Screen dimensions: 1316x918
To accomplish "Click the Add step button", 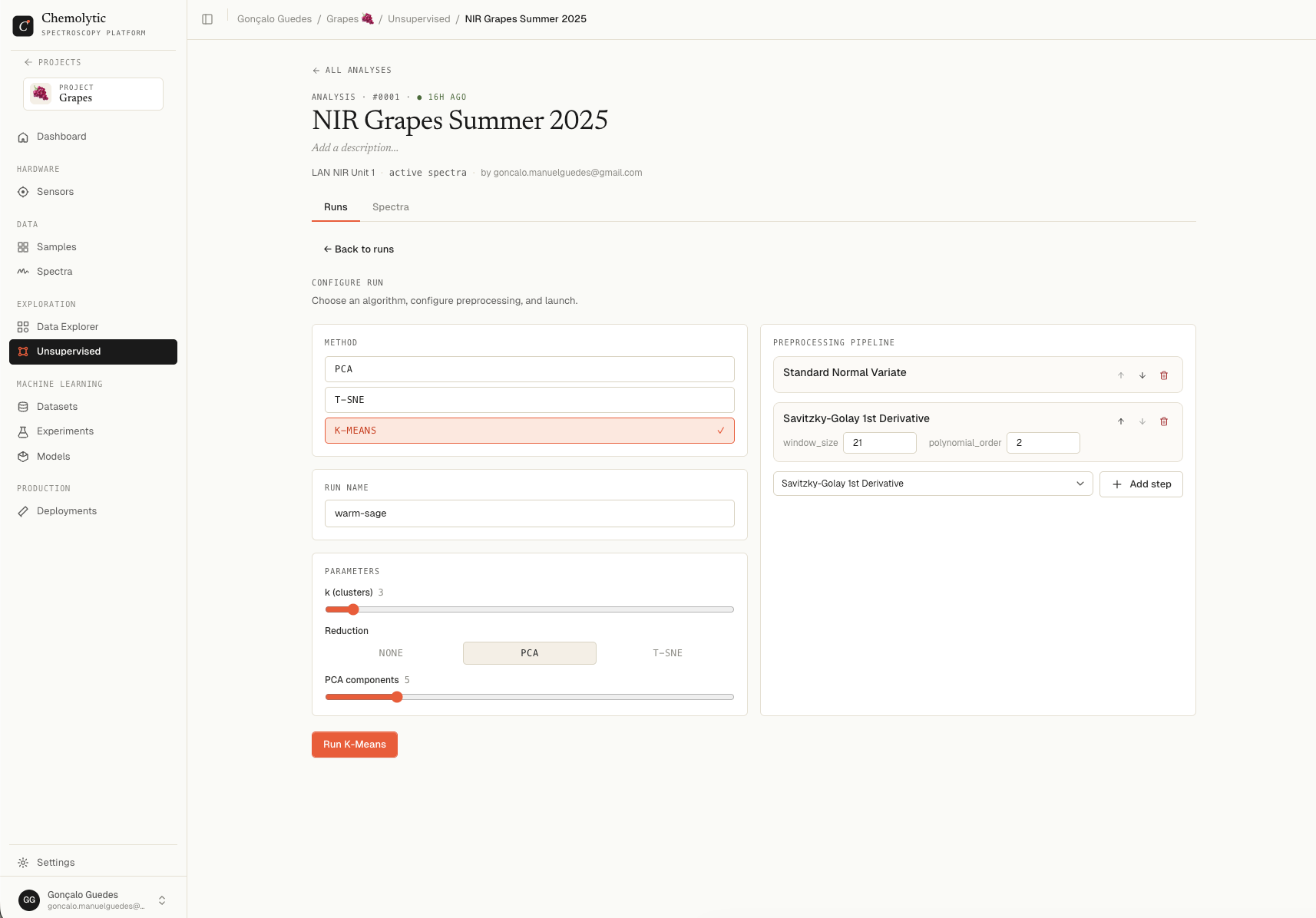I will [x=1141, y=484].
